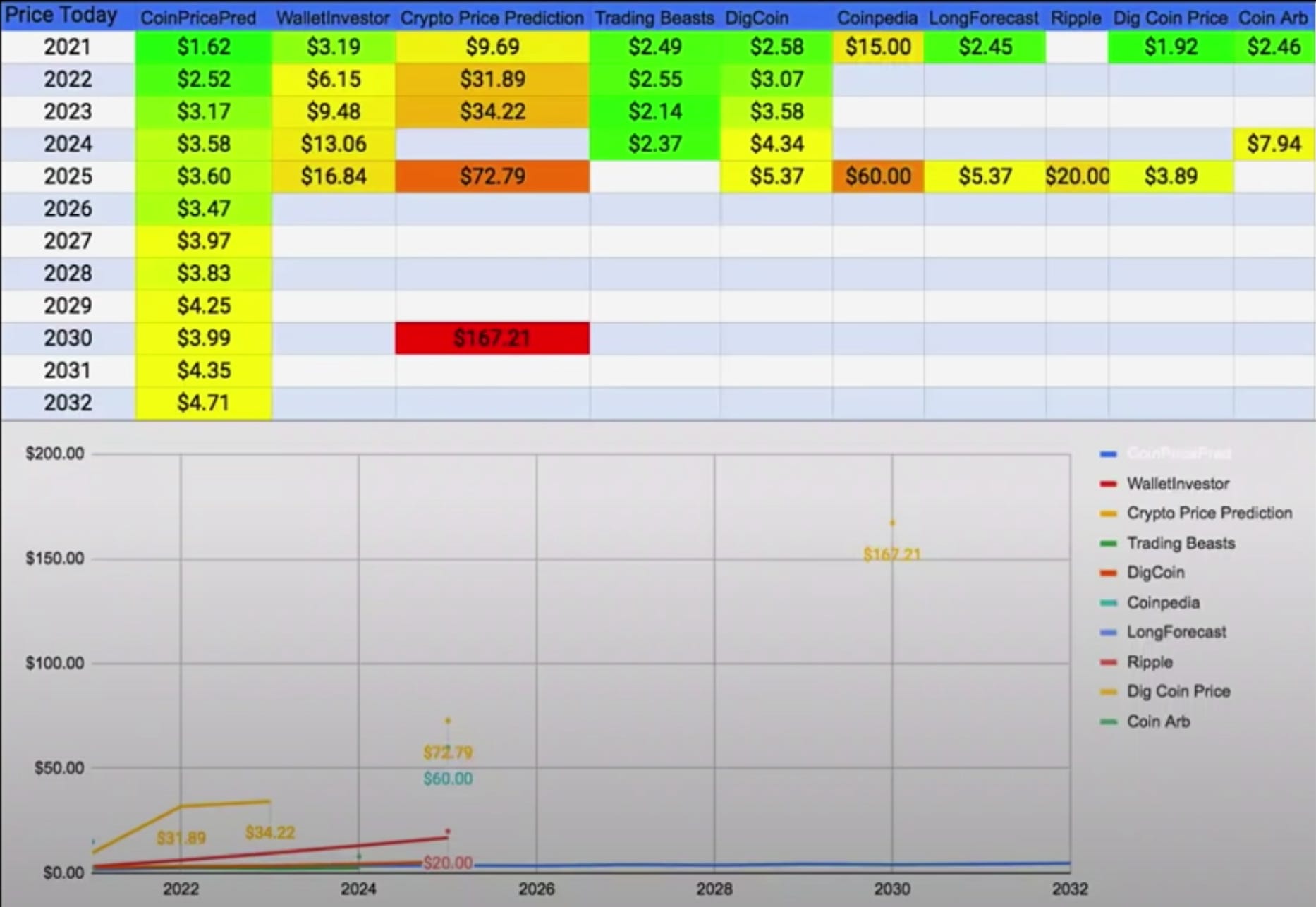1316x907 pixels.
Task: Click the $167.21 data label on chart
Action: point(892,554)
